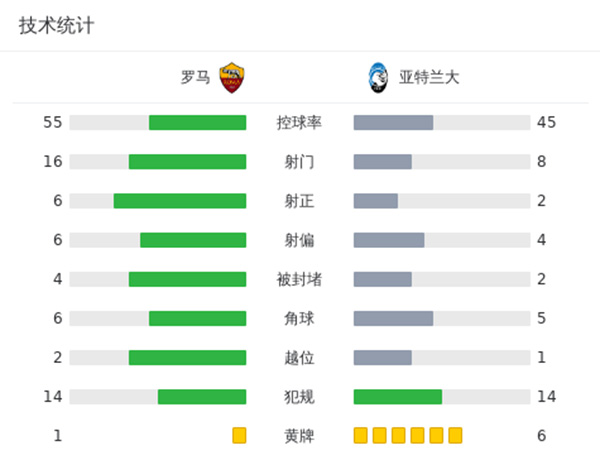Click Roma's green 射门 shots bar

[187, 162]
